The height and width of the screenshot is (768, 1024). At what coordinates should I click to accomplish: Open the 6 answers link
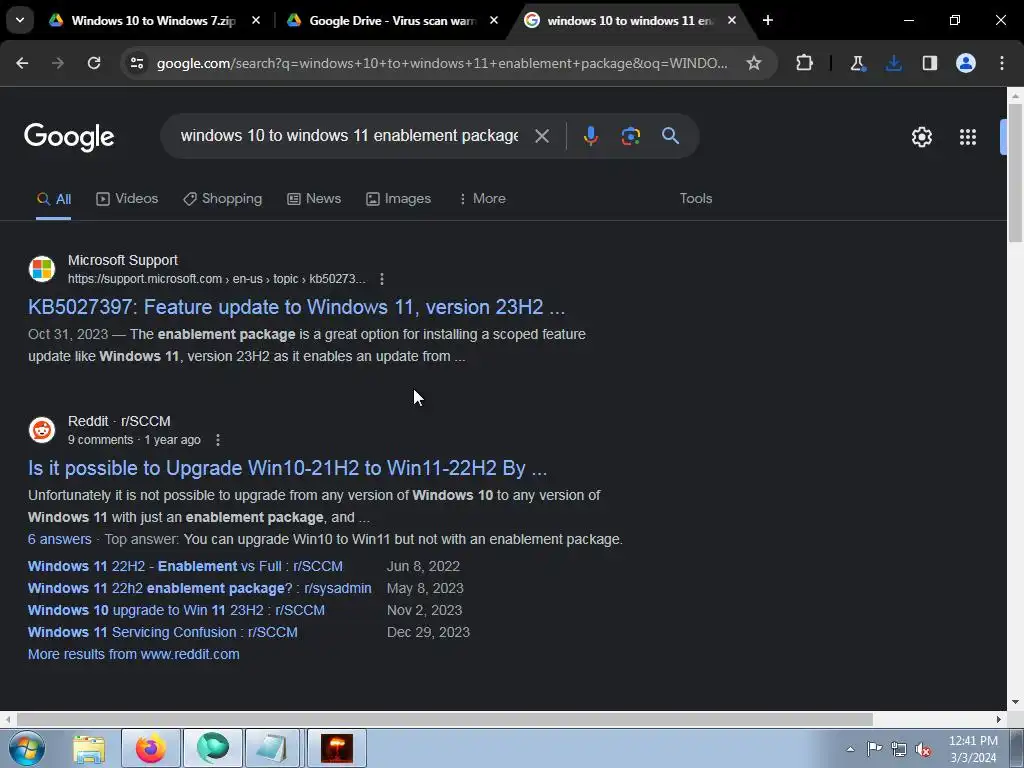[59, 539]
